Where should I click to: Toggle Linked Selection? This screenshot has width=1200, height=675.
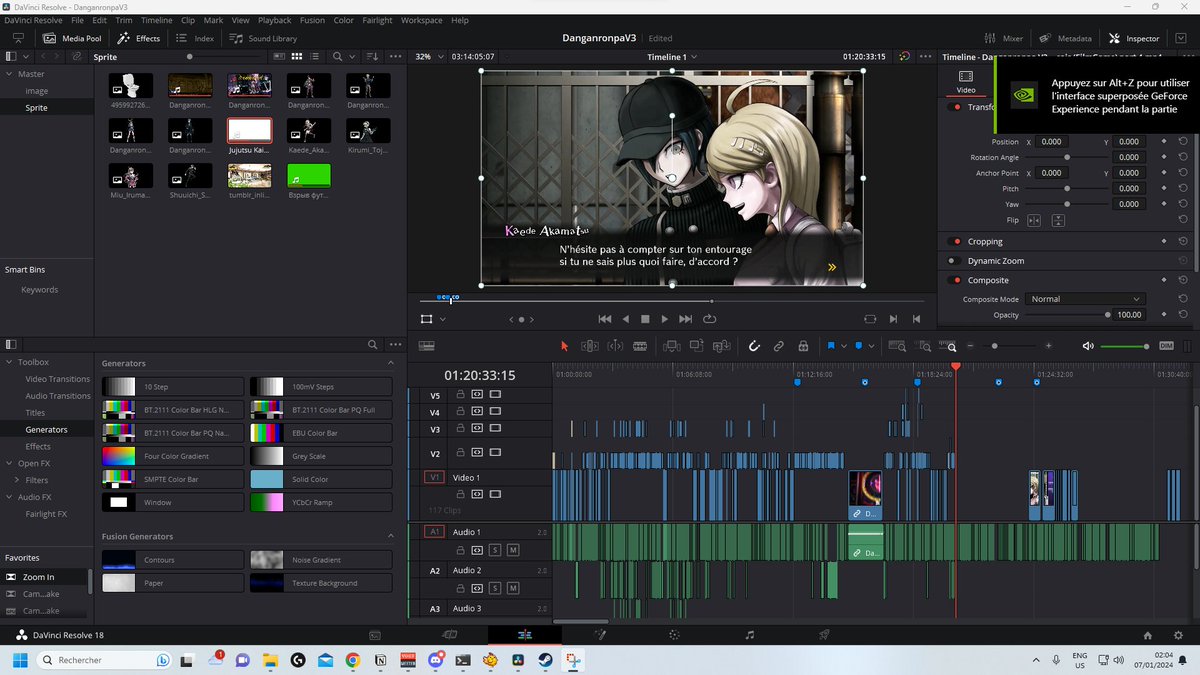pos(779,346)
